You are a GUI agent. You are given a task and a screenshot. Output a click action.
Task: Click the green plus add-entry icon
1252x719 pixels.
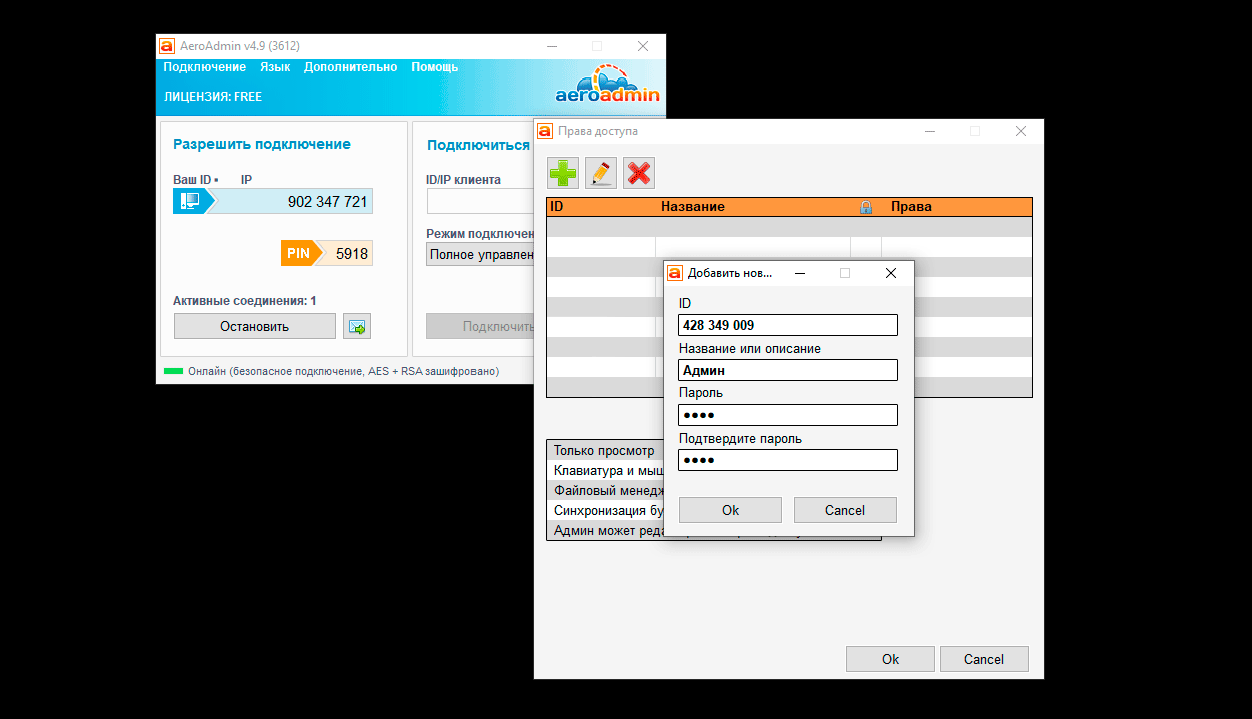click(563, 173)
